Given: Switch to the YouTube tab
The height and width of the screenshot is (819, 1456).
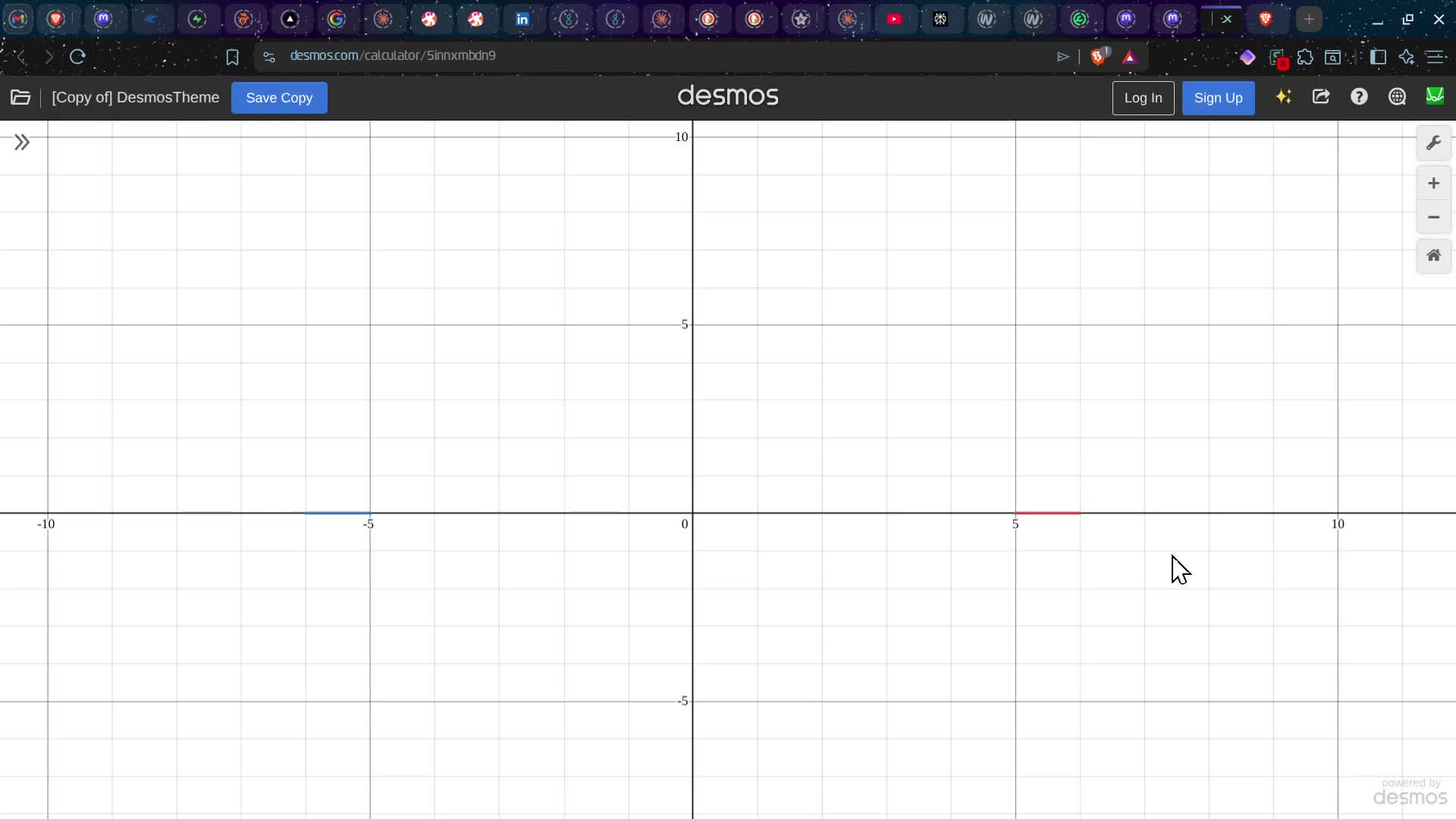Looking at the screenshot, I should pos(895,19).
